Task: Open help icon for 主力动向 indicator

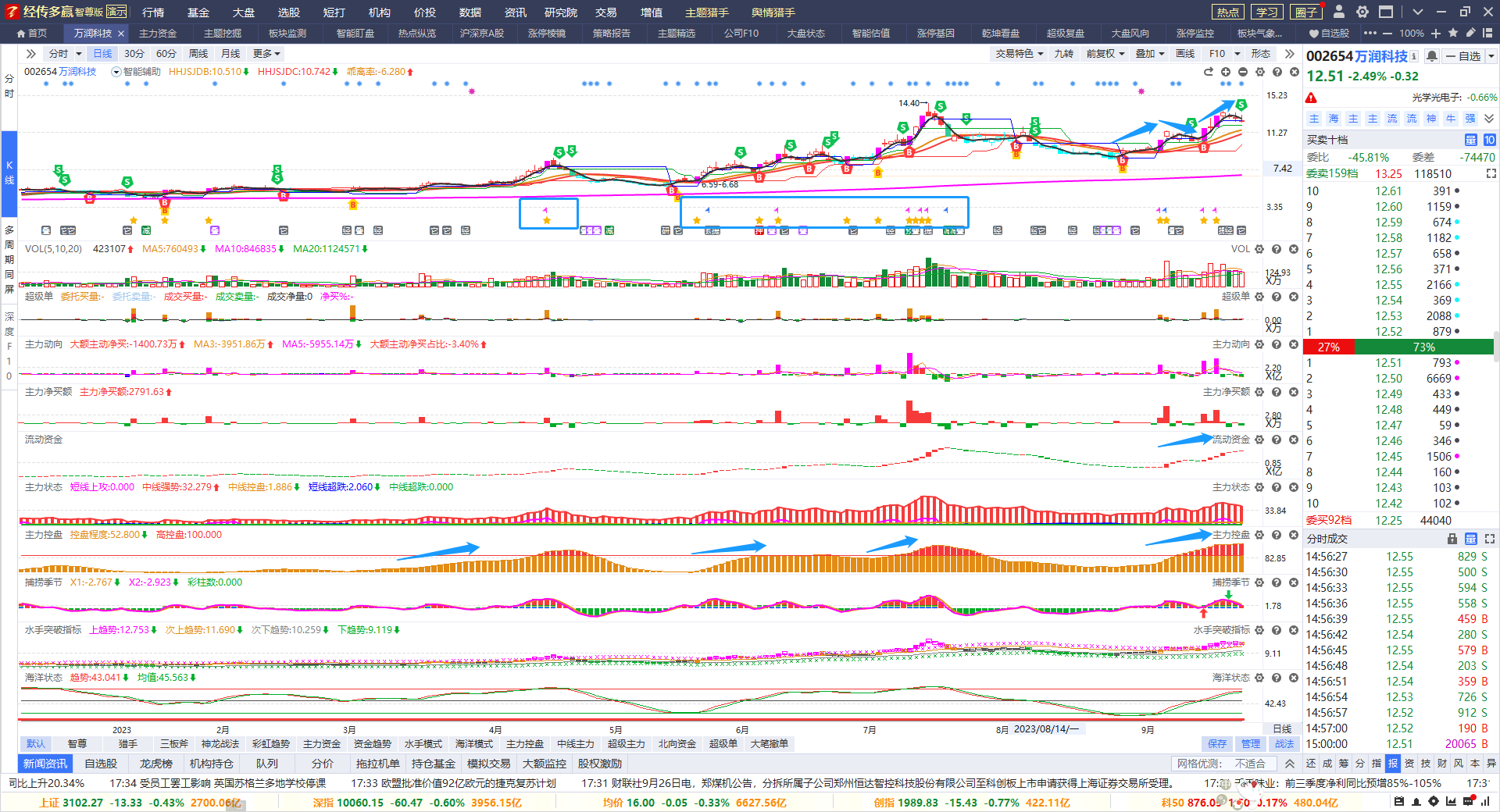Action: point(1277,344)
